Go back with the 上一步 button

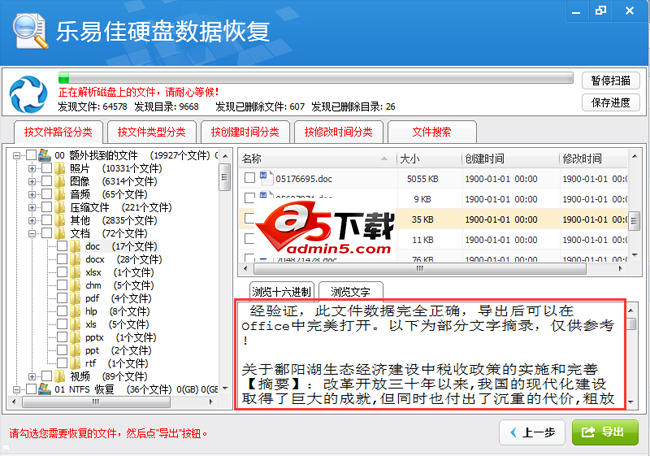(x=532, y=432)
